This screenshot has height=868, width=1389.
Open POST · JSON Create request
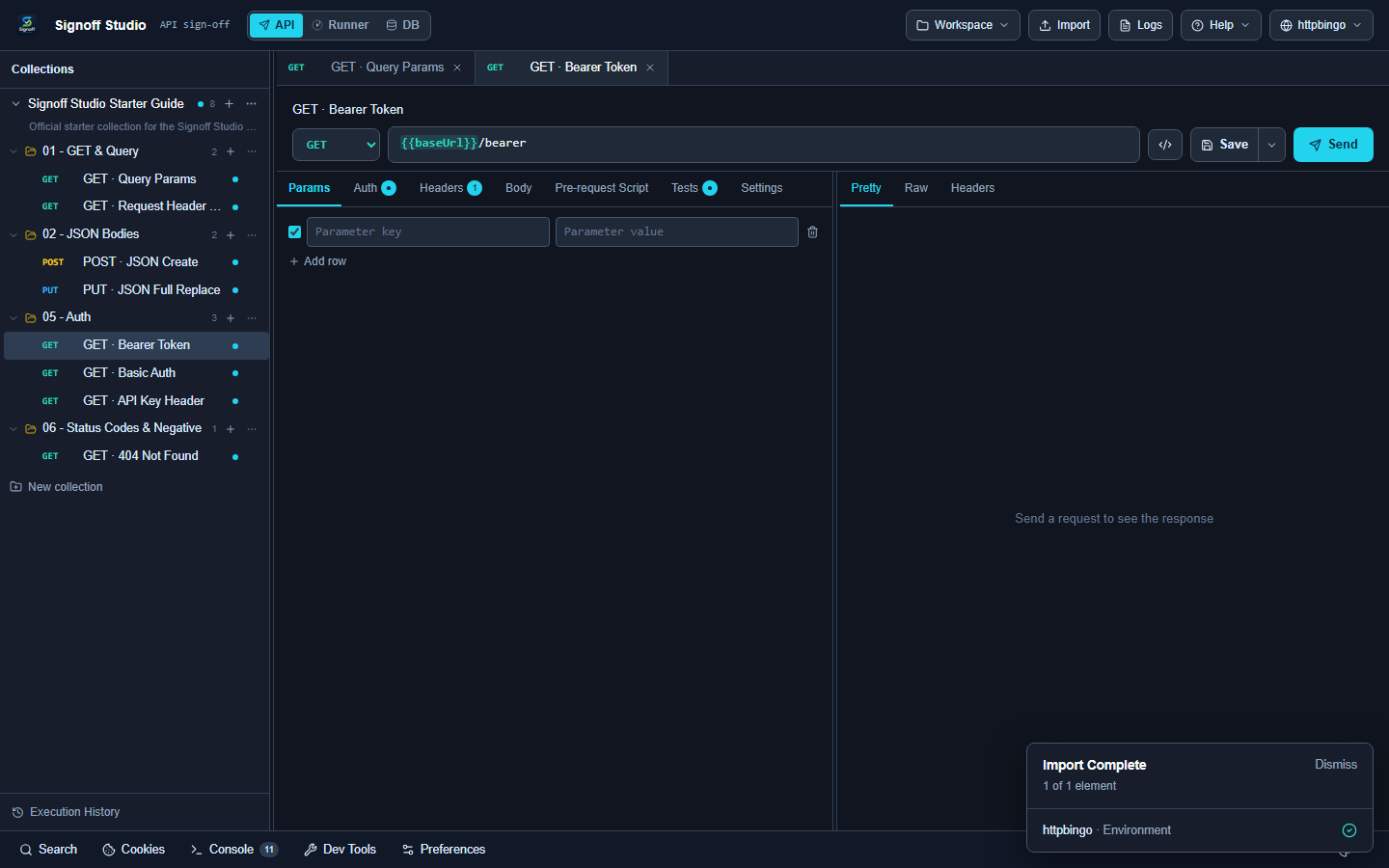136,262
